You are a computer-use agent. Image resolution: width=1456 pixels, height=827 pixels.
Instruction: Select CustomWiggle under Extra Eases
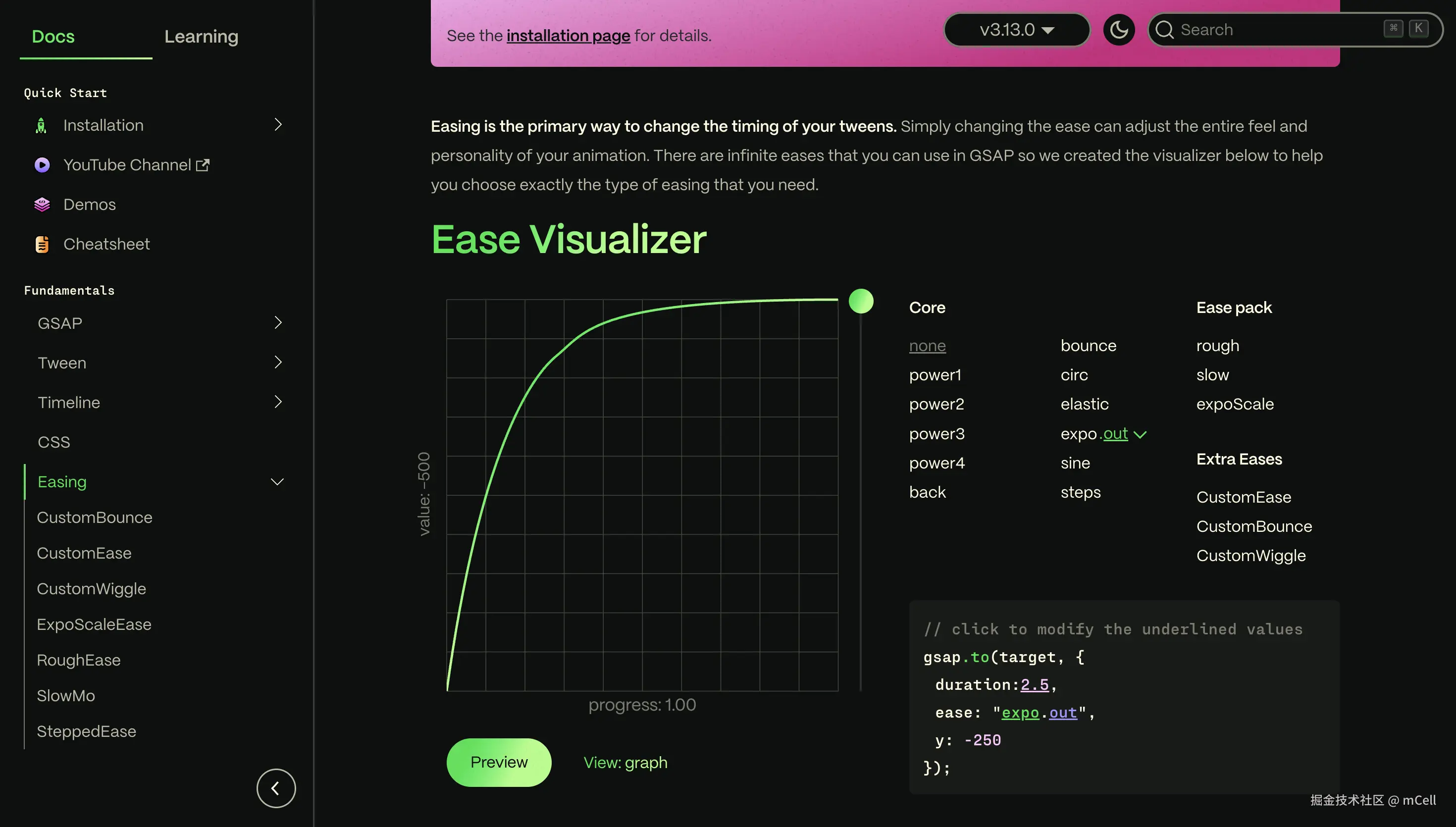click(1251, 556)
